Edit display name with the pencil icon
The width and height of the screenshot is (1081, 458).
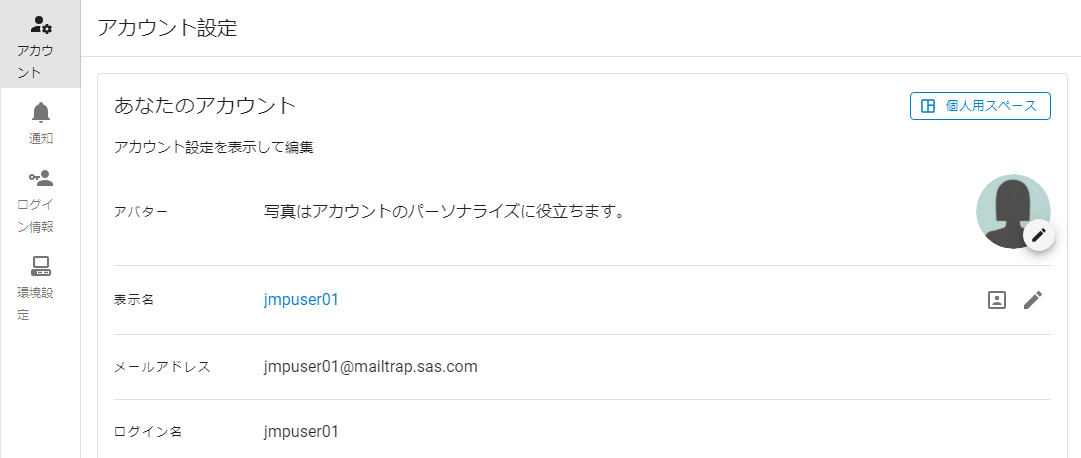[1033, 299]
